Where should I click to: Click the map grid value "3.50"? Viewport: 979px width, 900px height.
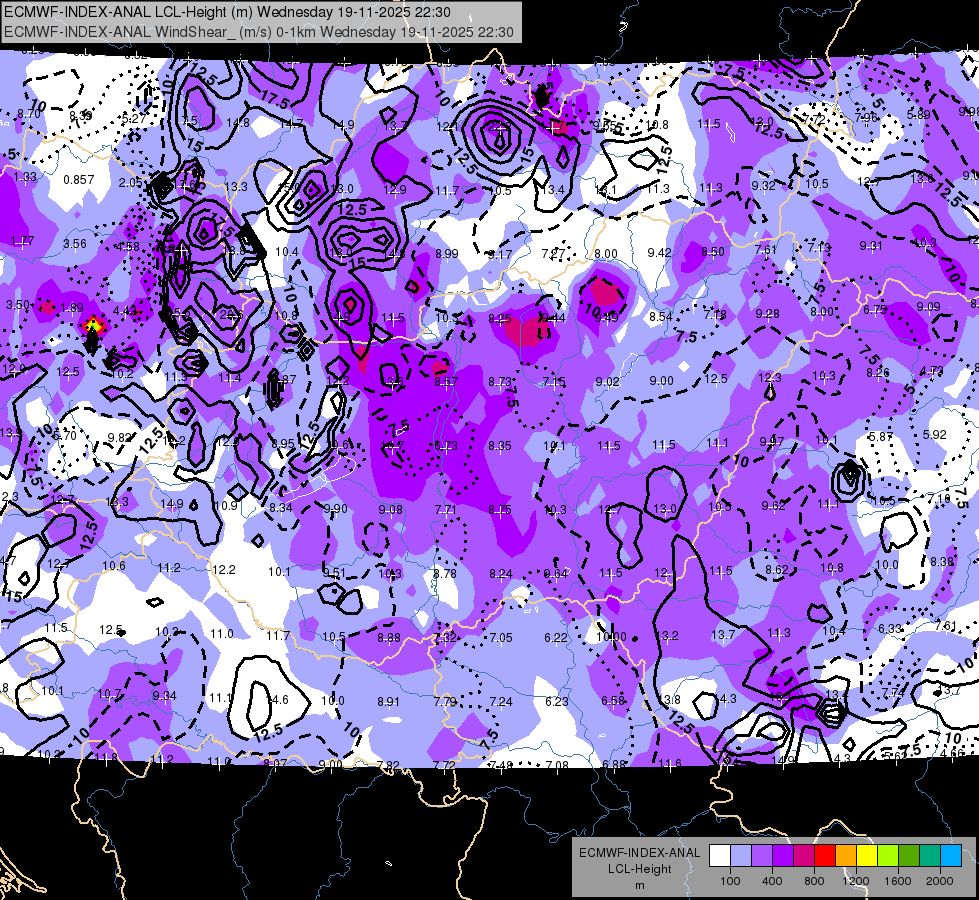point(18,305)
